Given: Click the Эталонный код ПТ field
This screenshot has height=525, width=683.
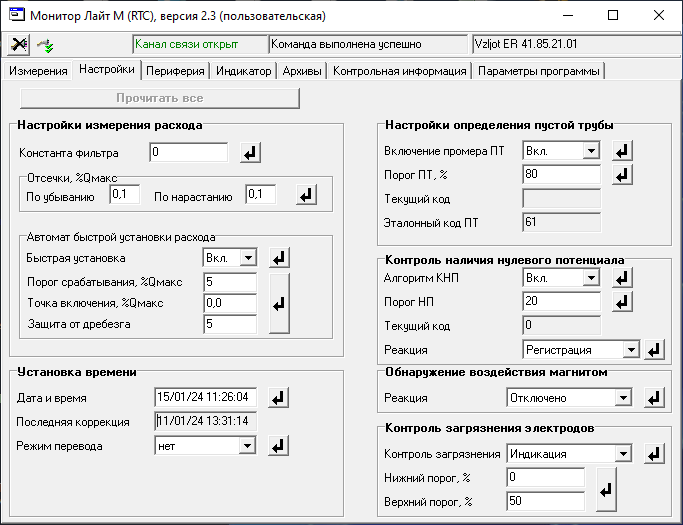Looking at the screenshot, I should (x=561, y=222).
